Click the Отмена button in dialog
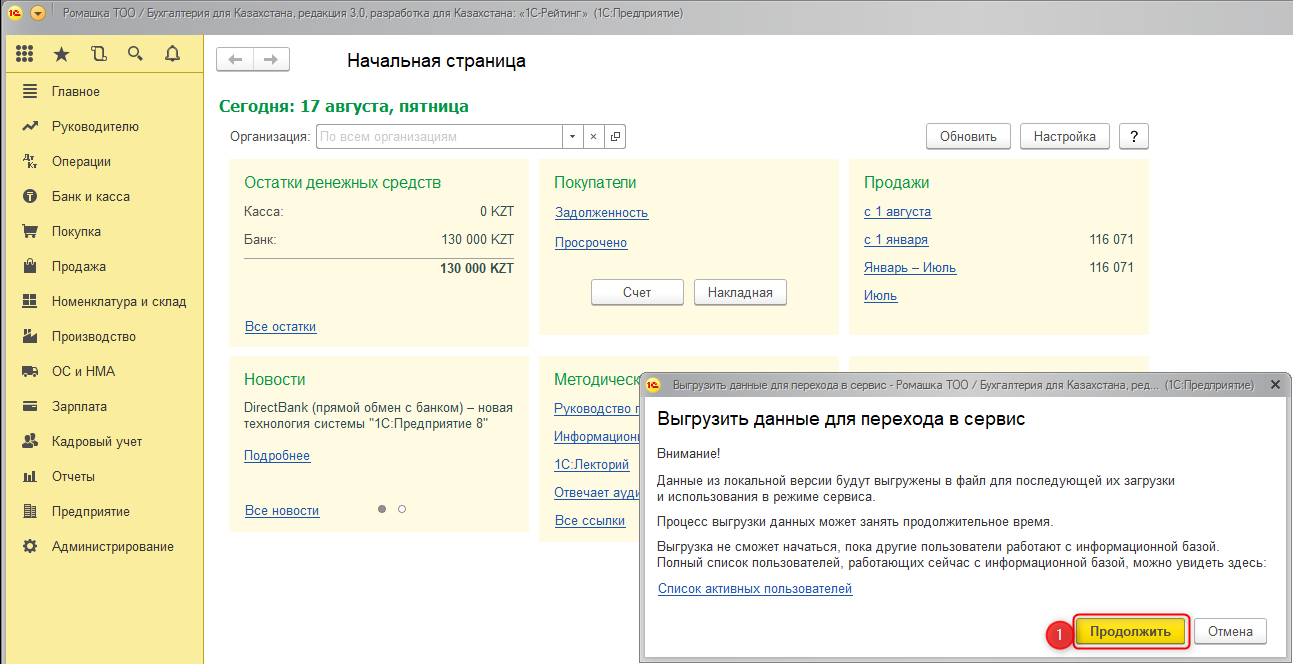 tap(1230, 632)
